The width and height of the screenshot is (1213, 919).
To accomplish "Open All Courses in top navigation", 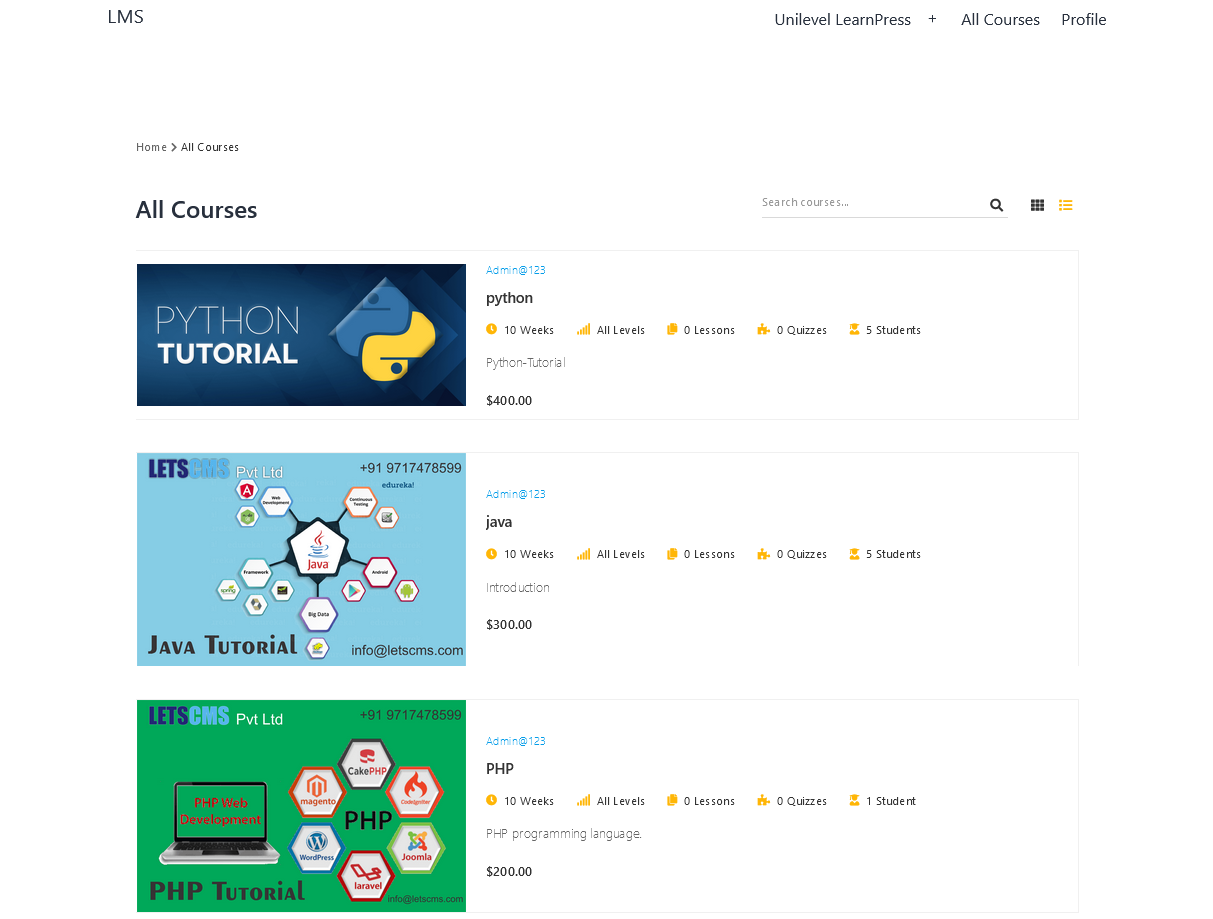I will [x=1000, y=20].
